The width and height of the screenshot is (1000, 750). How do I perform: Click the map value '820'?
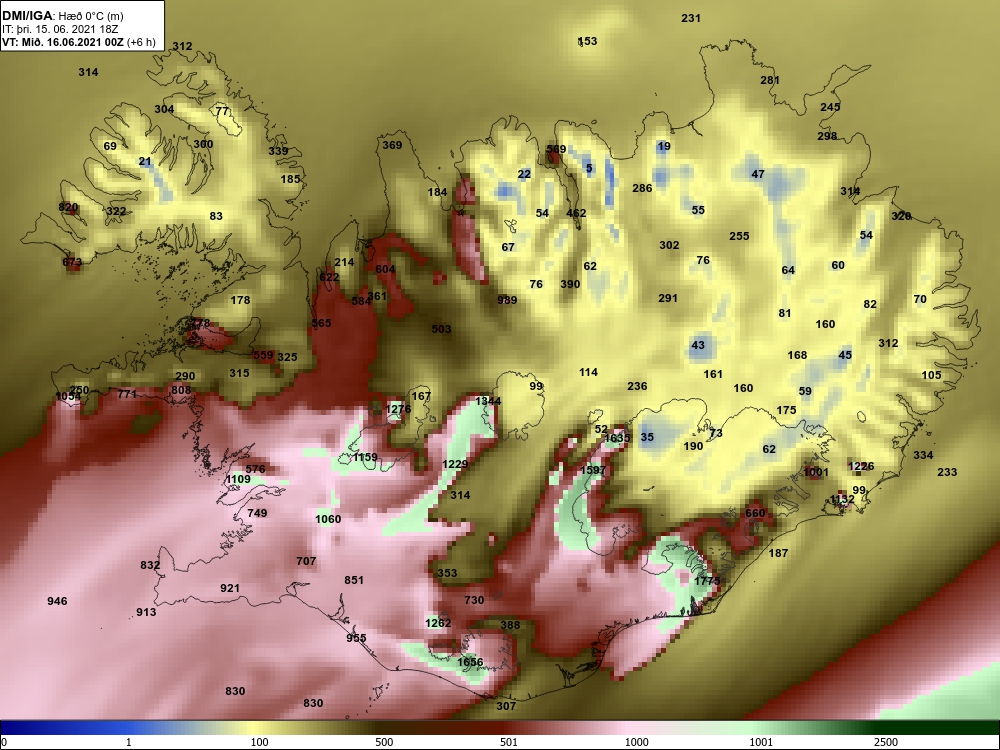coord(68,207)
